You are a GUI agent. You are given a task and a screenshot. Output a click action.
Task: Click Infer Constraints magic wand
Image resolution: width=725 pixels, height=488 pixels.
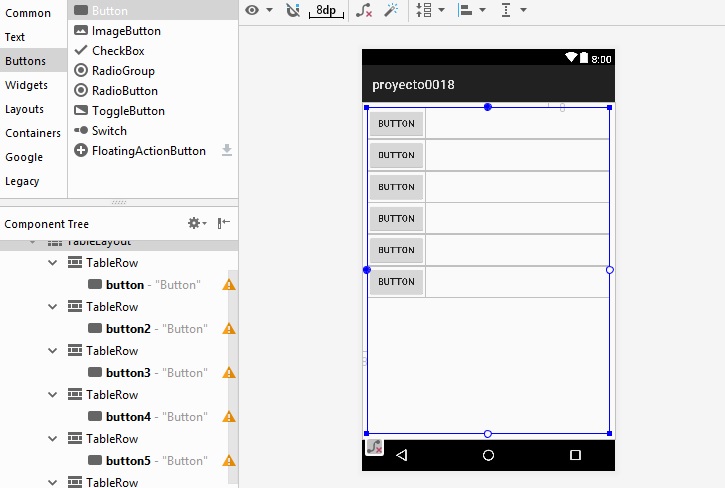click(392, 10)
